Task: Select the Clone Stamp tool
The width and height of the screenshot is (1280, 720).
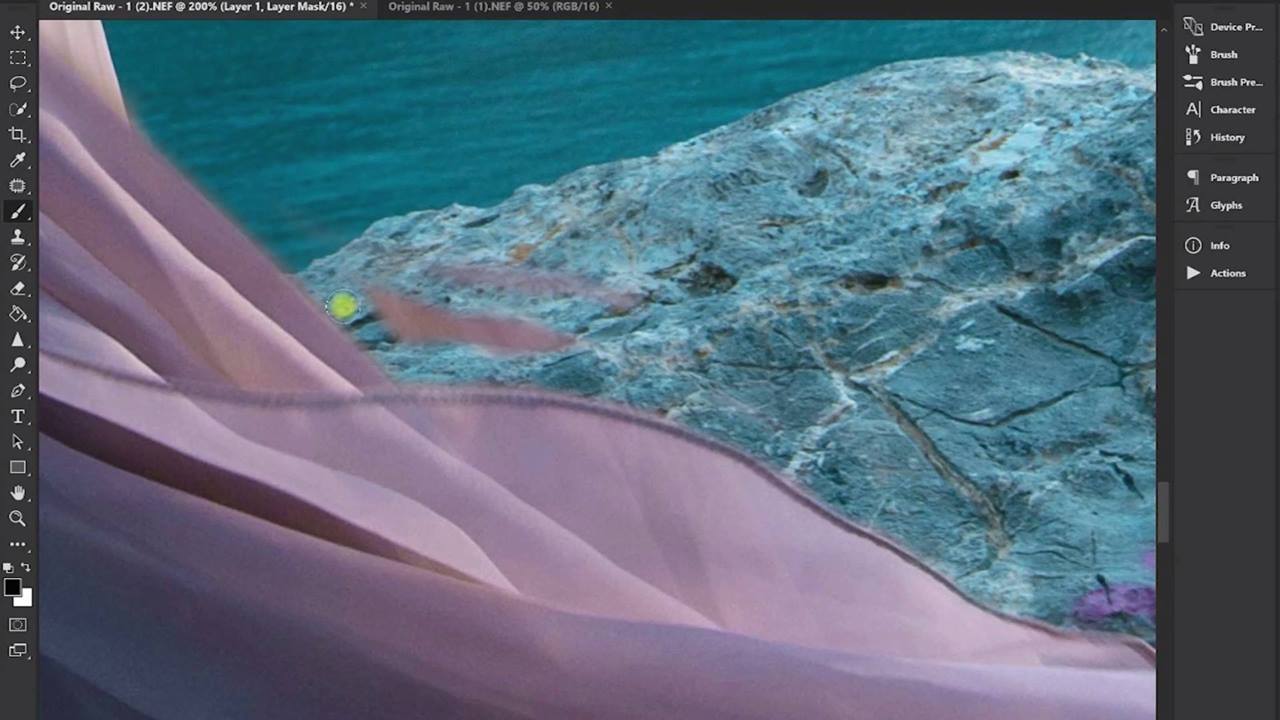Action: tap(18, 237)
